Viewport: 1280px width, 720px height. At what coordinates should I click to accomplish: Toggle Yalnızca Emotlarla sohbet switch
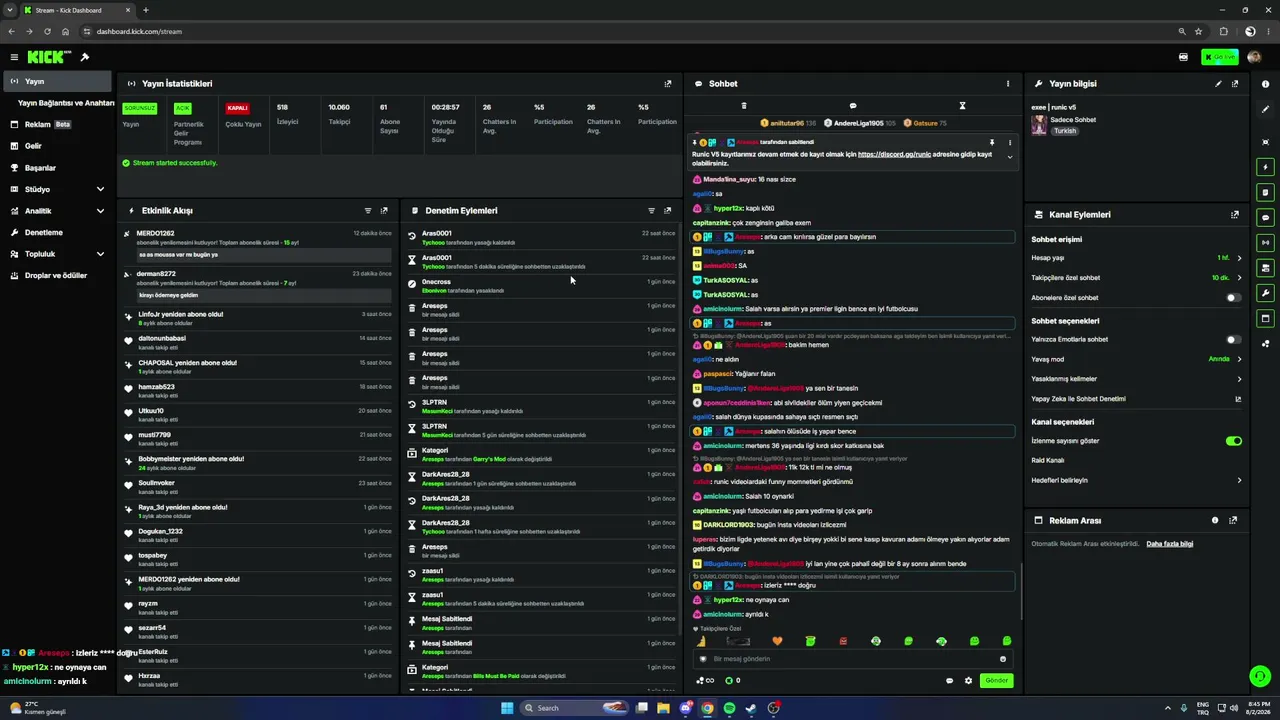point(1234,340)
